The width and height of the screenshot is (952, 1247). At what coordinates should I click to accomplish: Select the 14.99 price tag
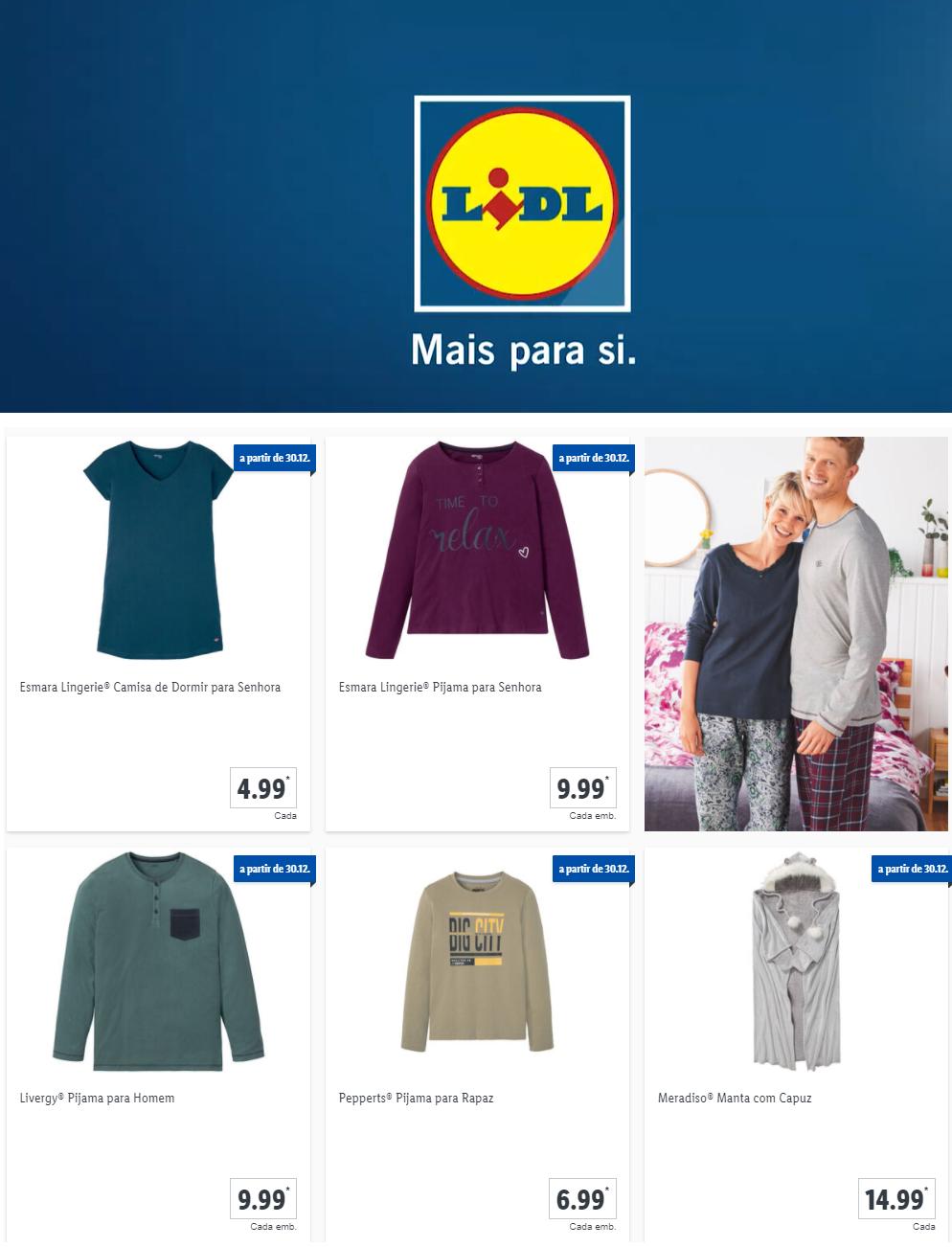tap(896, 1199)
